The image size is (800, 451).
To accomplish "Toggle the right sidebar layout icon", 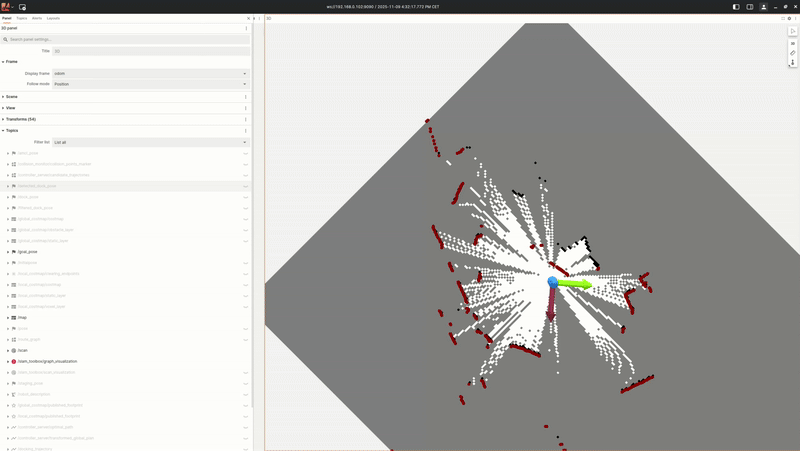I will click(750, 7).
